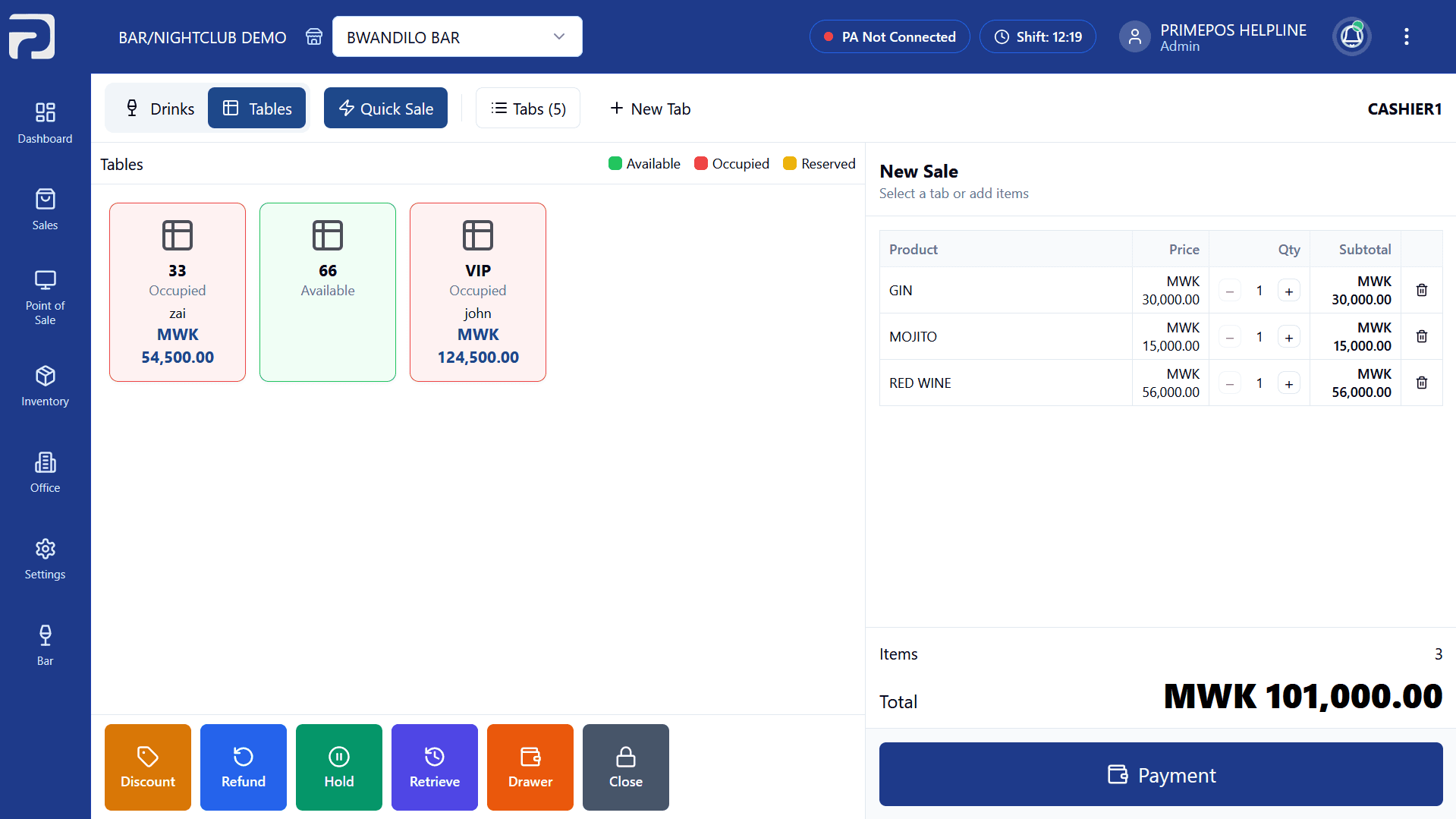This screenshot has height=819, width=1456.
Task: Click the Shift: 12:19 indicator
Action: tap(1037, 36)
